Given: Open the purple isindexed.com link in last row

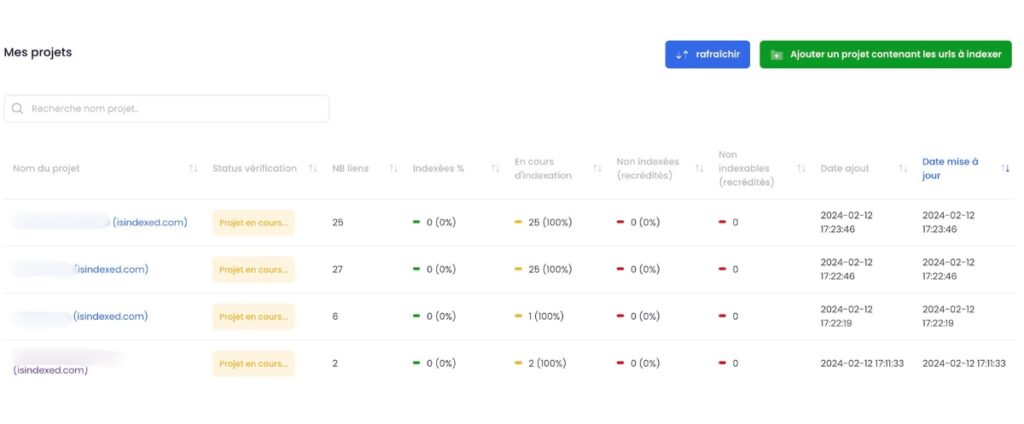Looking at the screenshot, I should (x=50, y=370).
